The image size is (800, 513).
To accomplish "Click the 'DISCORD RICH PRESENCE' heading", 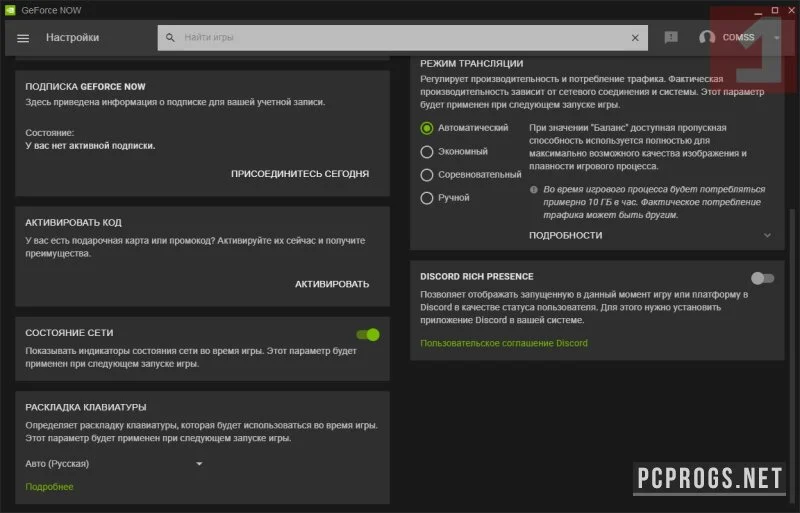I will pyautogui.click(x=477, y=276).
